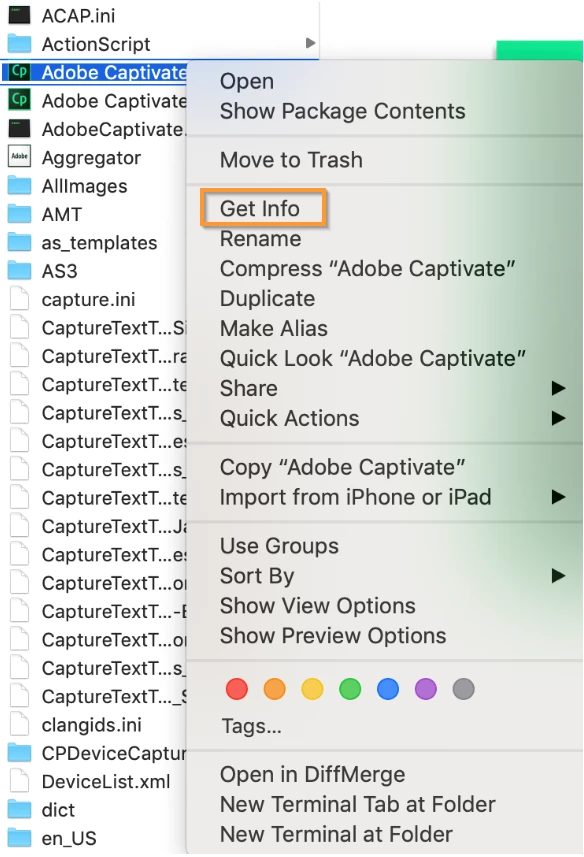Choose Open from the context menu
Image resolution: width=584 pixels, height=857 pixels.
[247, 81]
